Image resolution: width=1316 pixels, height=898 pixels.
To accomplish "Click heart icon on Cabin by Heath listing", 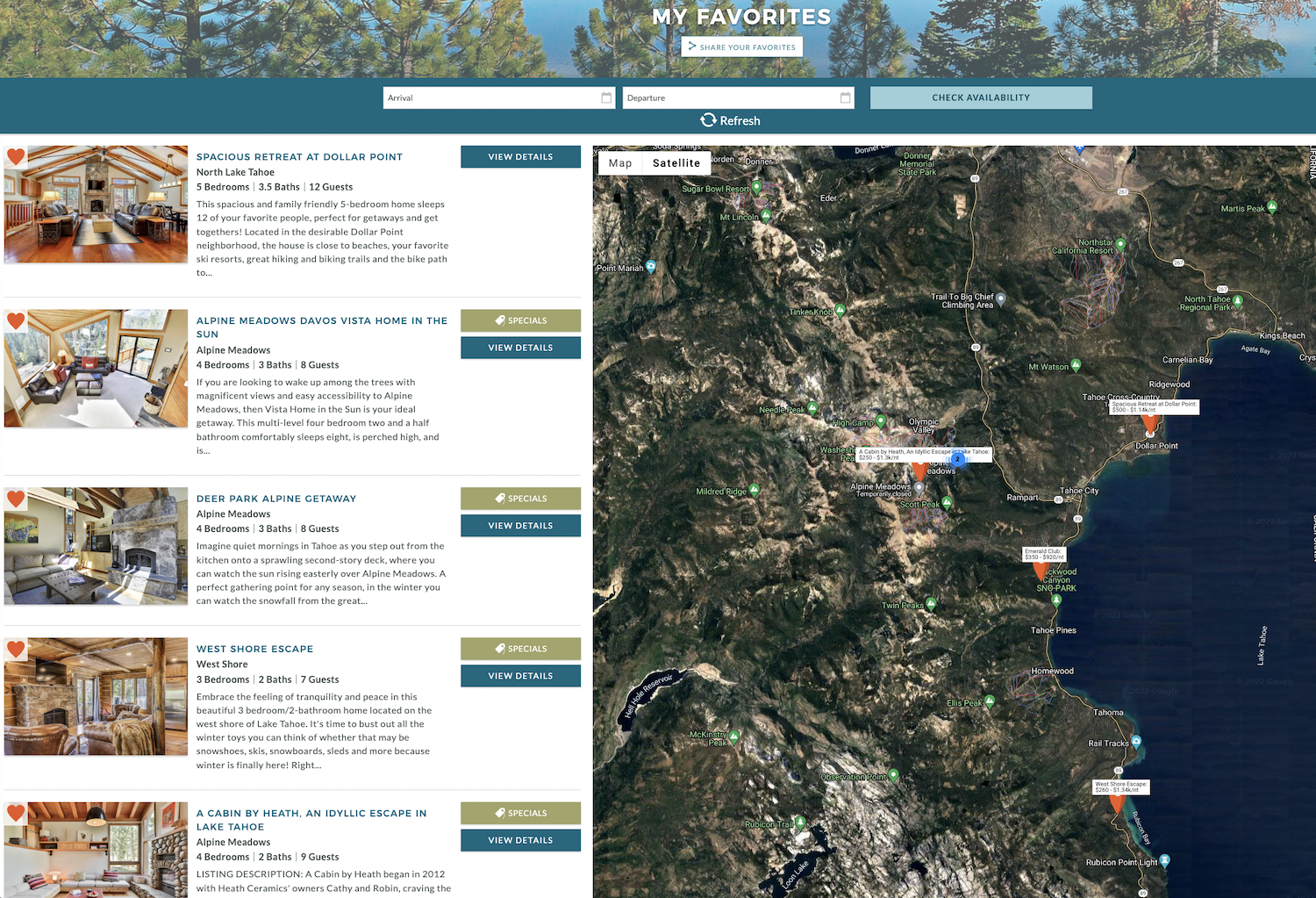I will click(16, 813).
